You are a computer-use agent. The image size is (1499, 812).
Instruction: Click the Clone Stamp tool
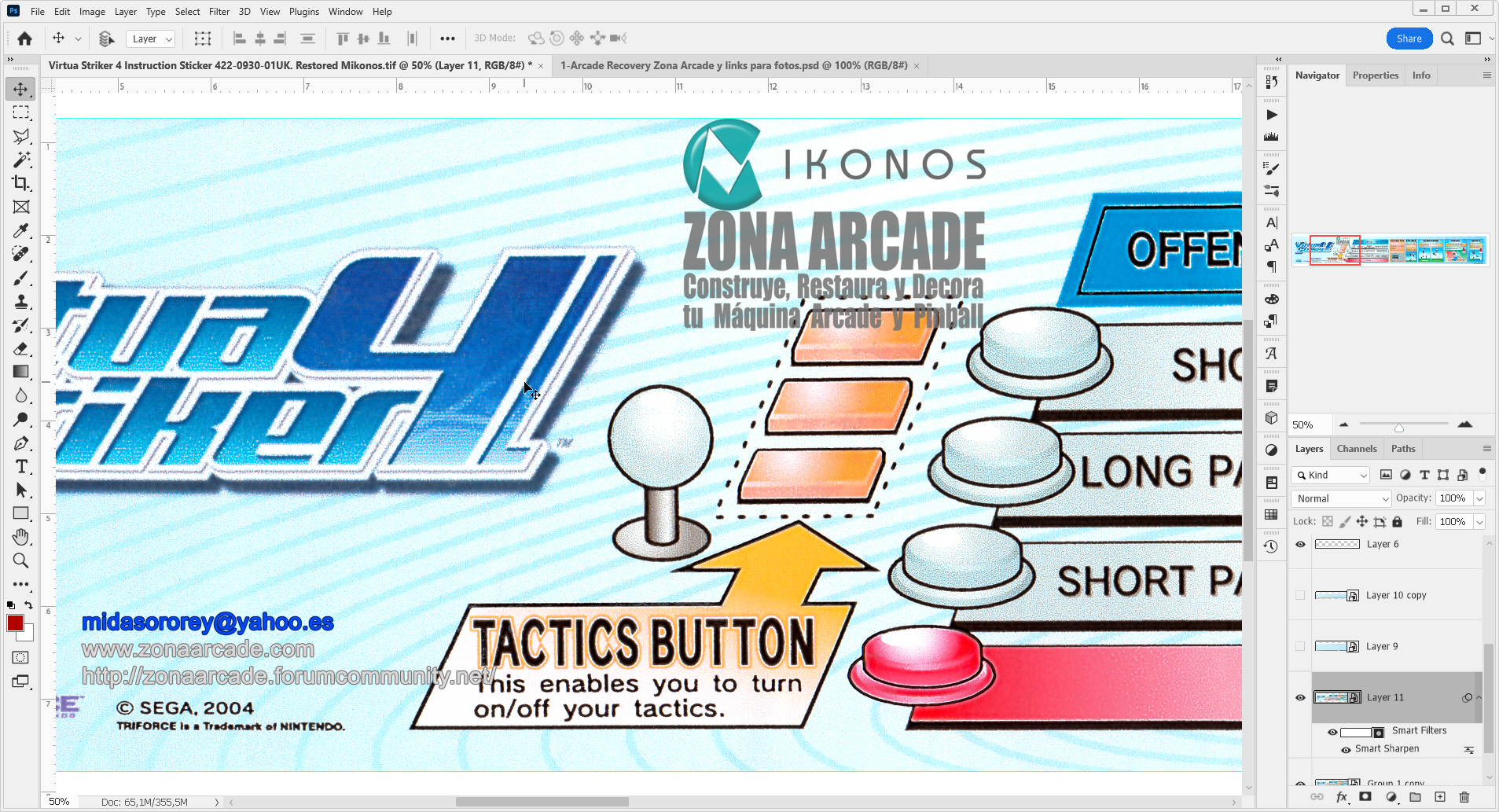point(21,301)
